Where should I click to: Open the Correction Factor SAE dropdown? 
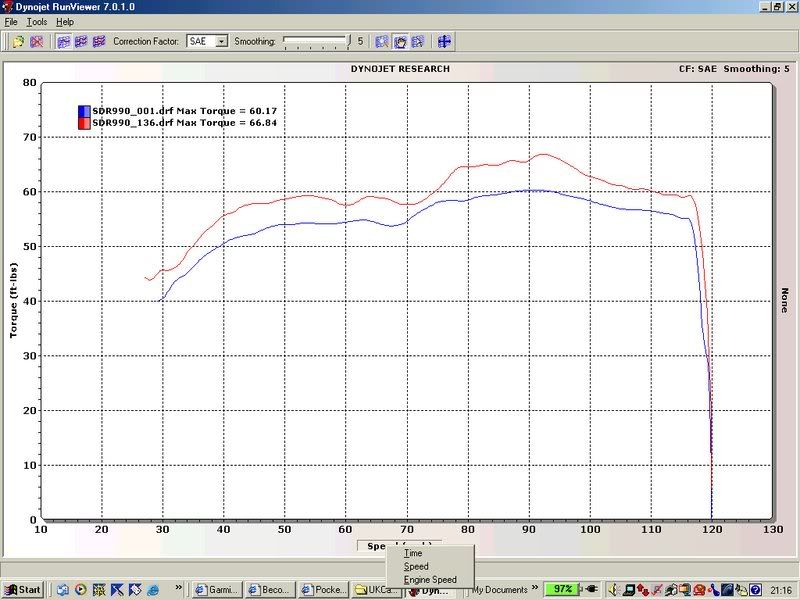click(x=221, y=42)
